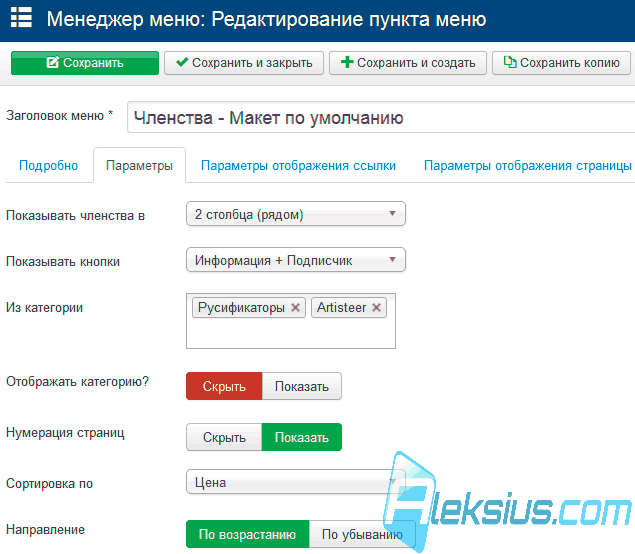This screenshot has height=554, width=635.
Task: Click the Направление label
Action: [x=45, y=530]
